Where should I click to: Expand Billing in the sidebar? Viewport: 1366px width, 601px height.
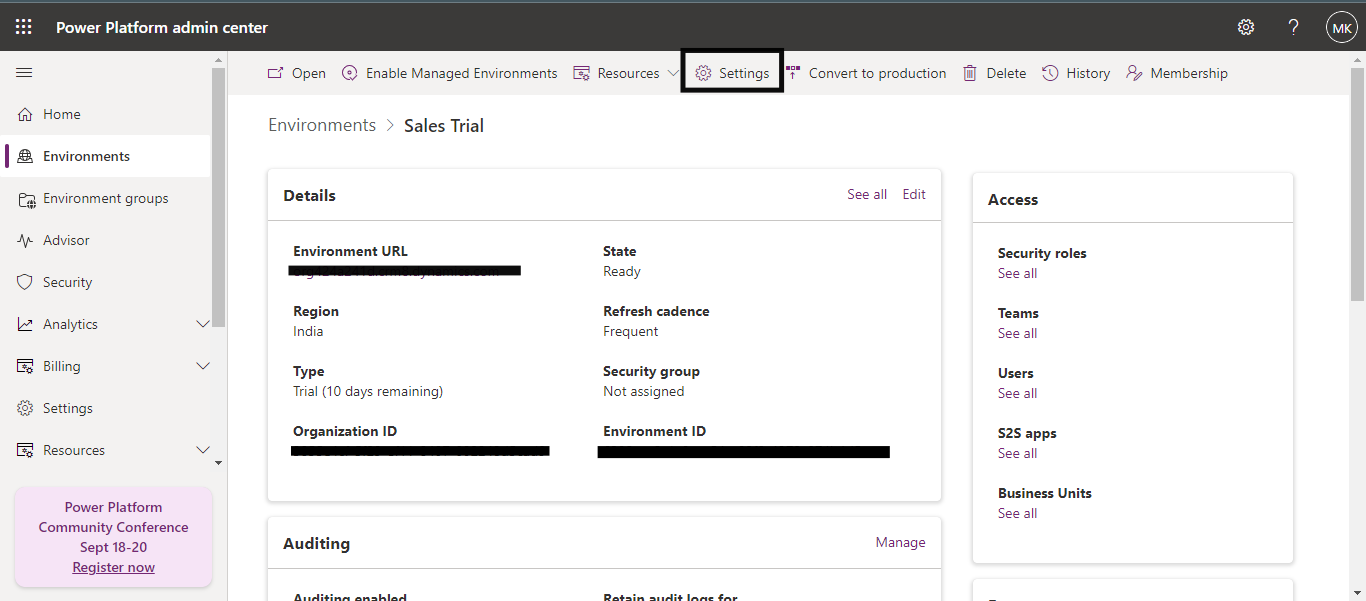203,366
